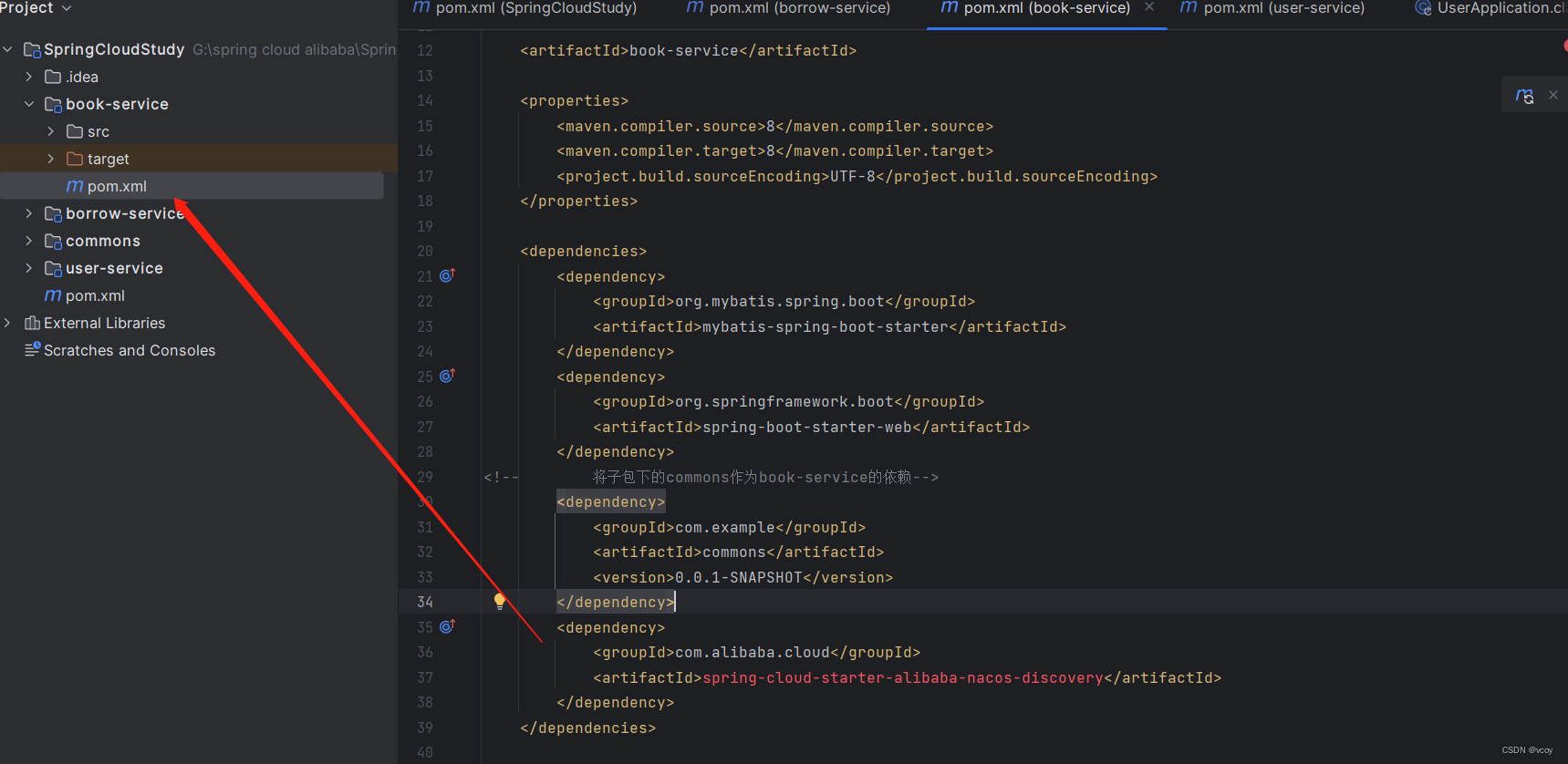The image size is (1568, 764).
Task: Dismiss the Maven changes floating popup
Action: point(1553,95)
